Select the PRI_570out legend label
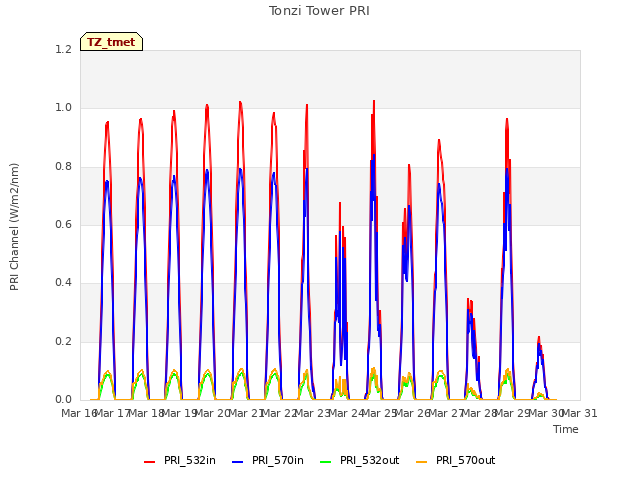 pyautogui.click(x=466, y=460)
